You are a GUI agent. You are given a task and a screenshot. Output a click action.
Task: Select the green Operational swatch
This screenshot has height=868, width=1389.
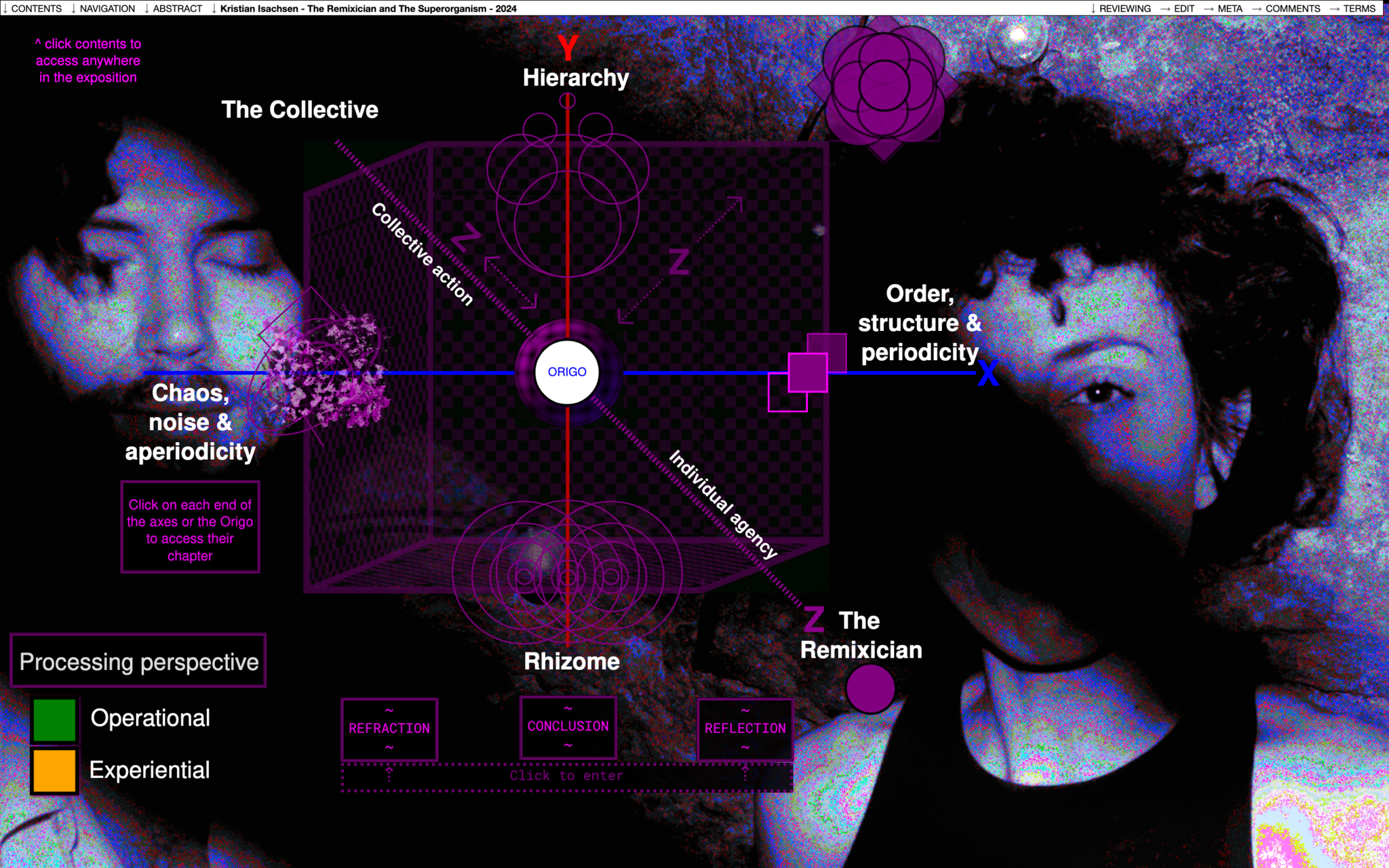coord(54,720)
